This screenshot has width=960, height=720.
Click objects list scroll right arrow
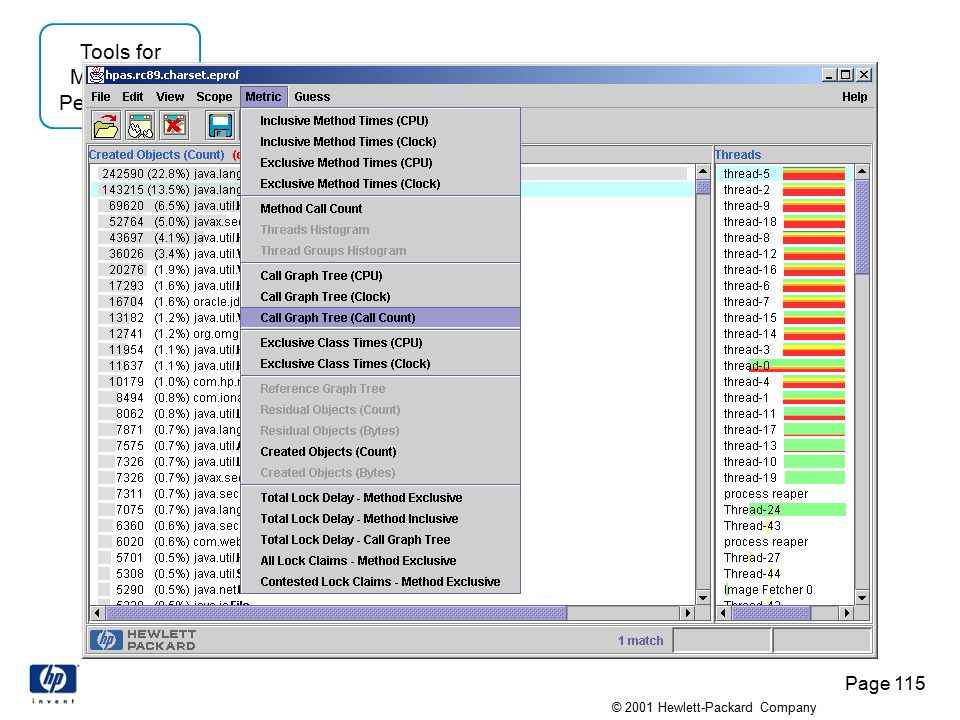pos(688,612)
